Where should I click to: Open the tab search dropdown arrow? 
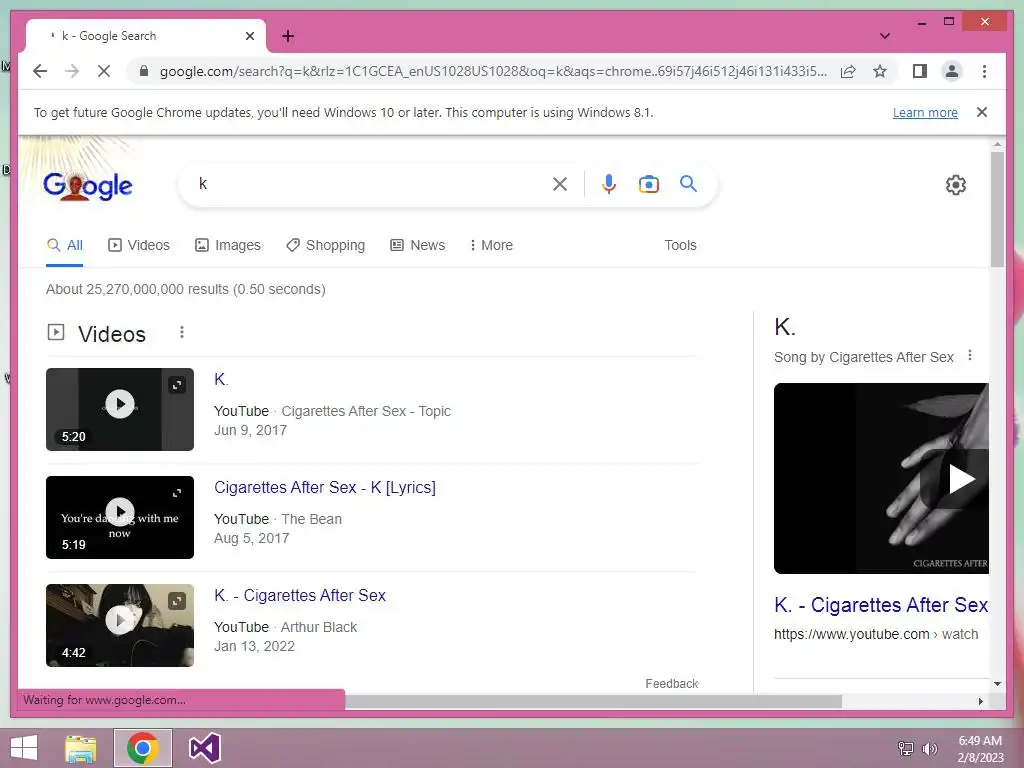click(x=884, y=36)
